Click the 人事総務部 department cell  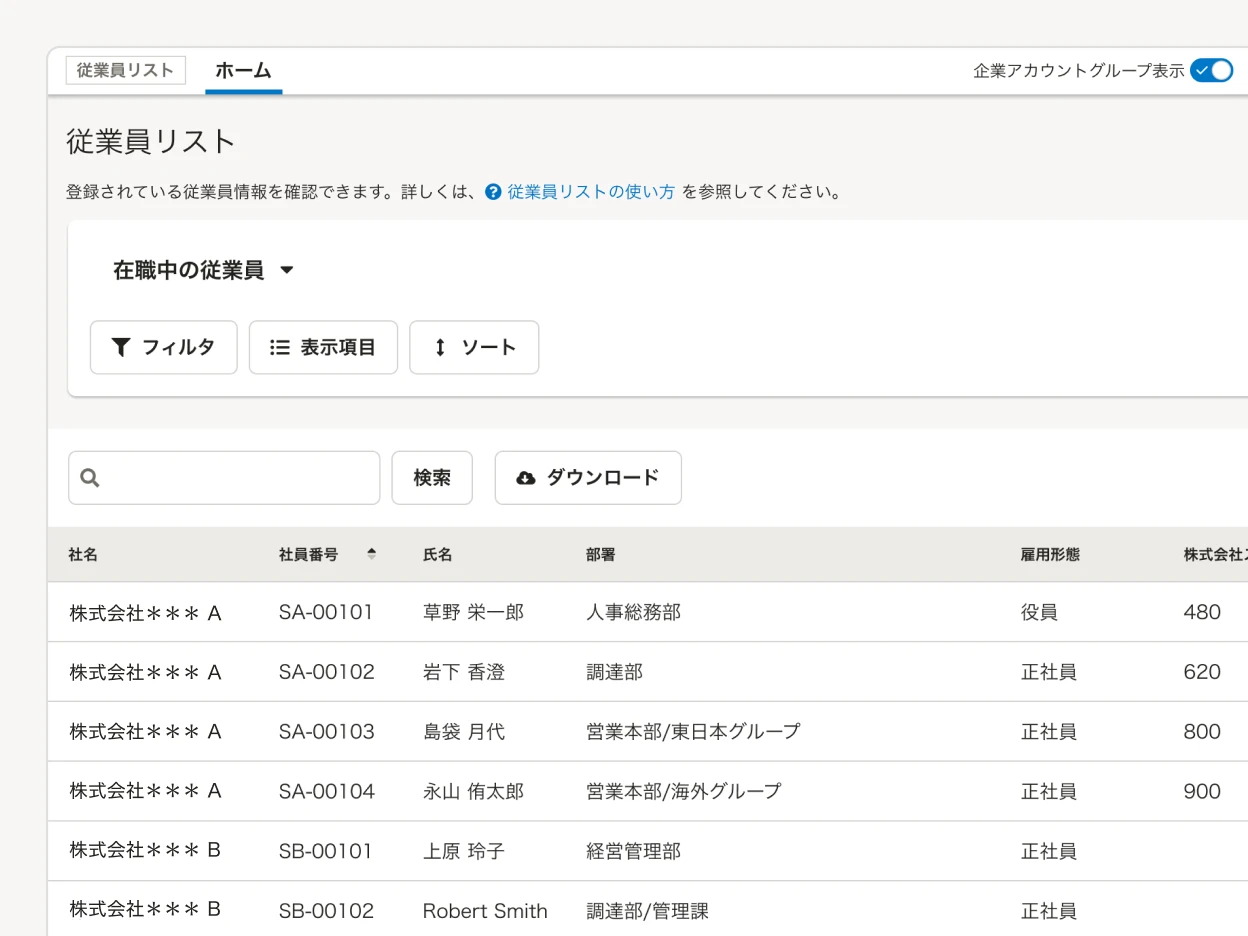click(x=633, y=612)
